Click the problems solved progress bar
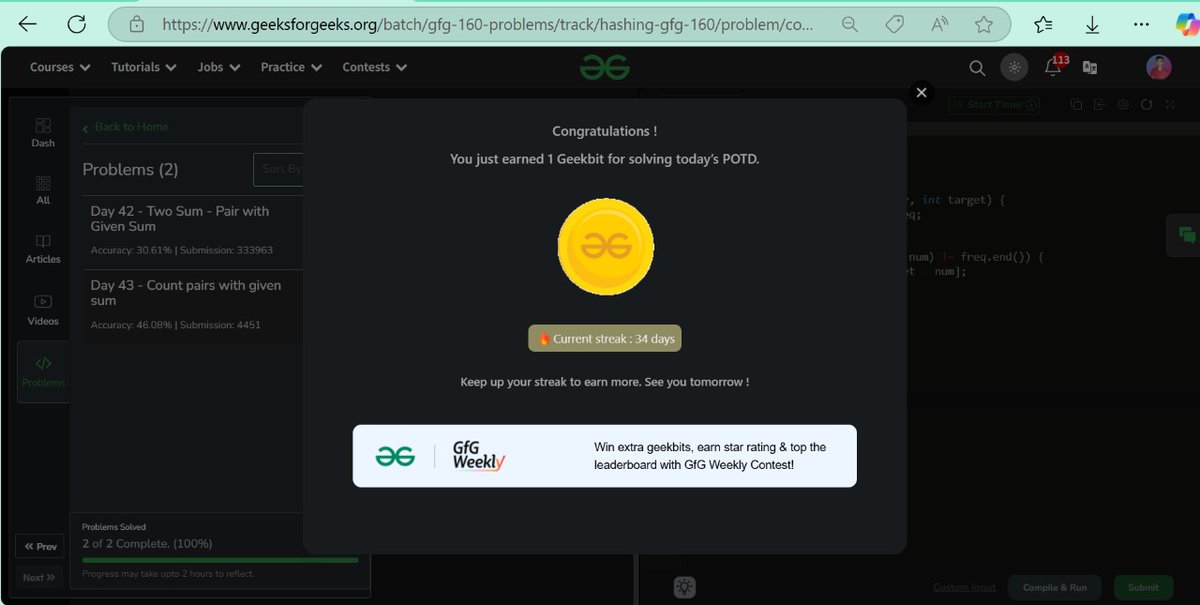This screenshot has height=605, width=1200. [x=220, y=560]
